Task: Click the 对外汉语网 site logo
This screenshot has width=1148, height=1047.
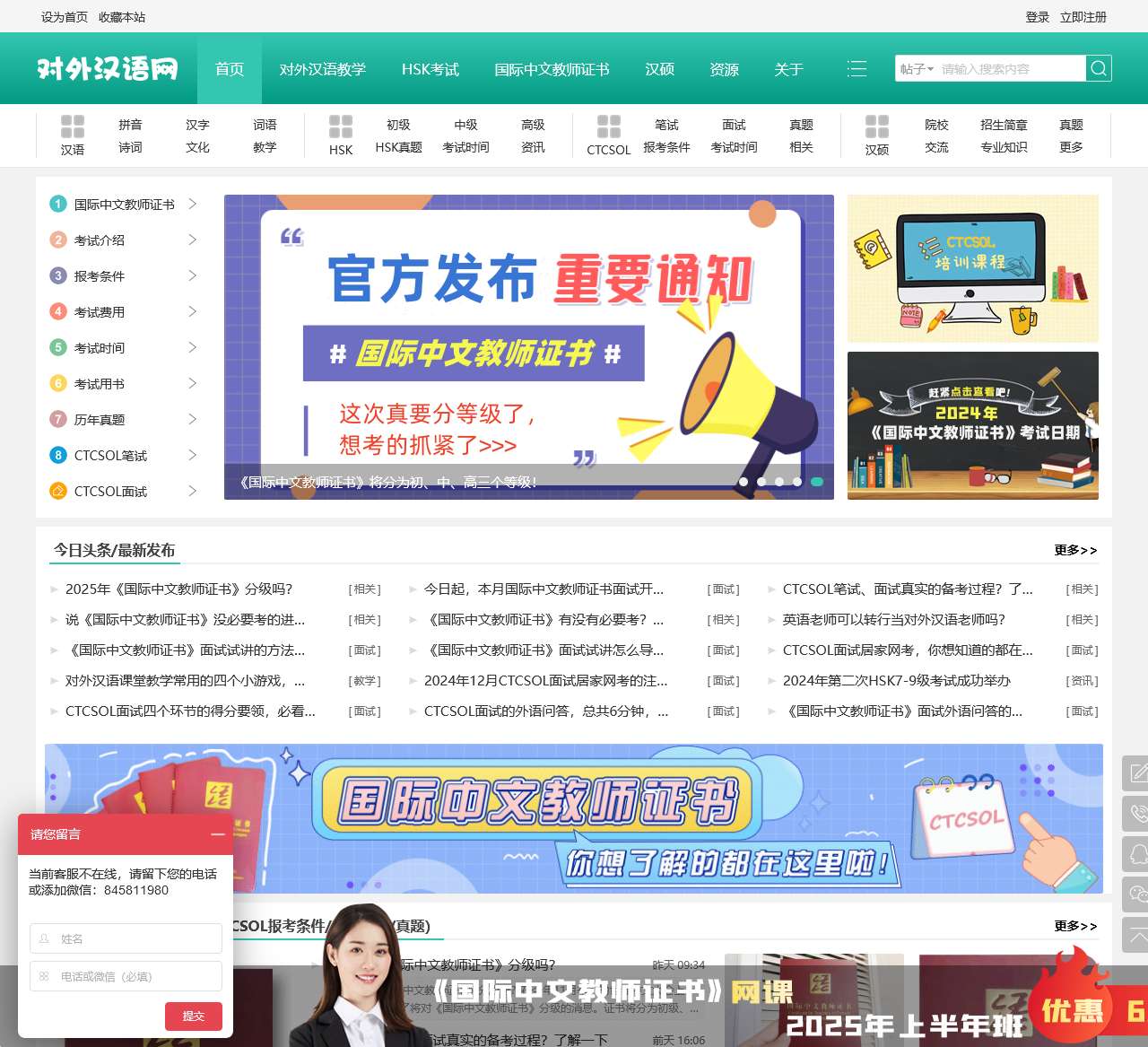Action: click(x=108, y=69)
